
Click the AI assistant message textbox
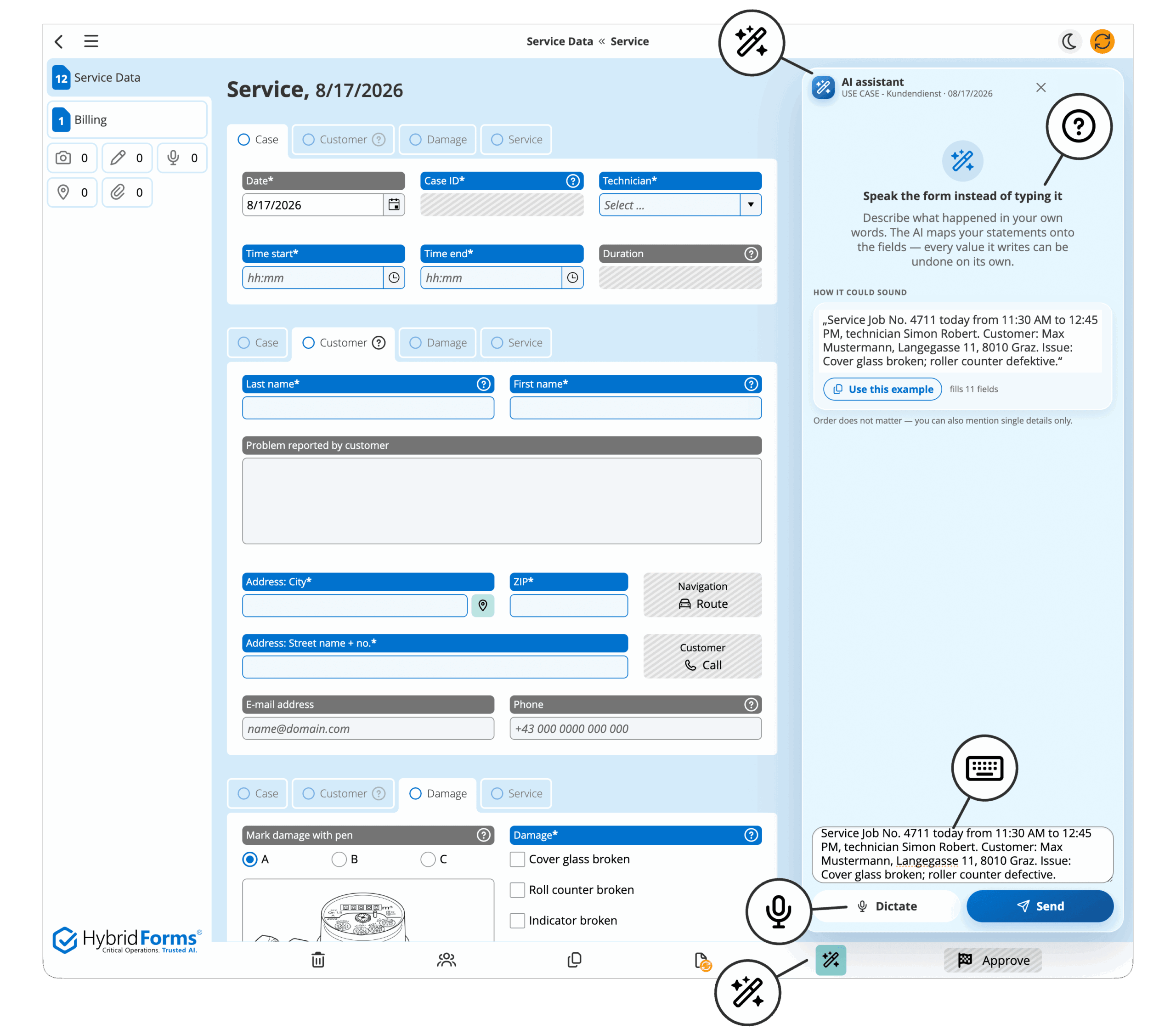(962, 854)
